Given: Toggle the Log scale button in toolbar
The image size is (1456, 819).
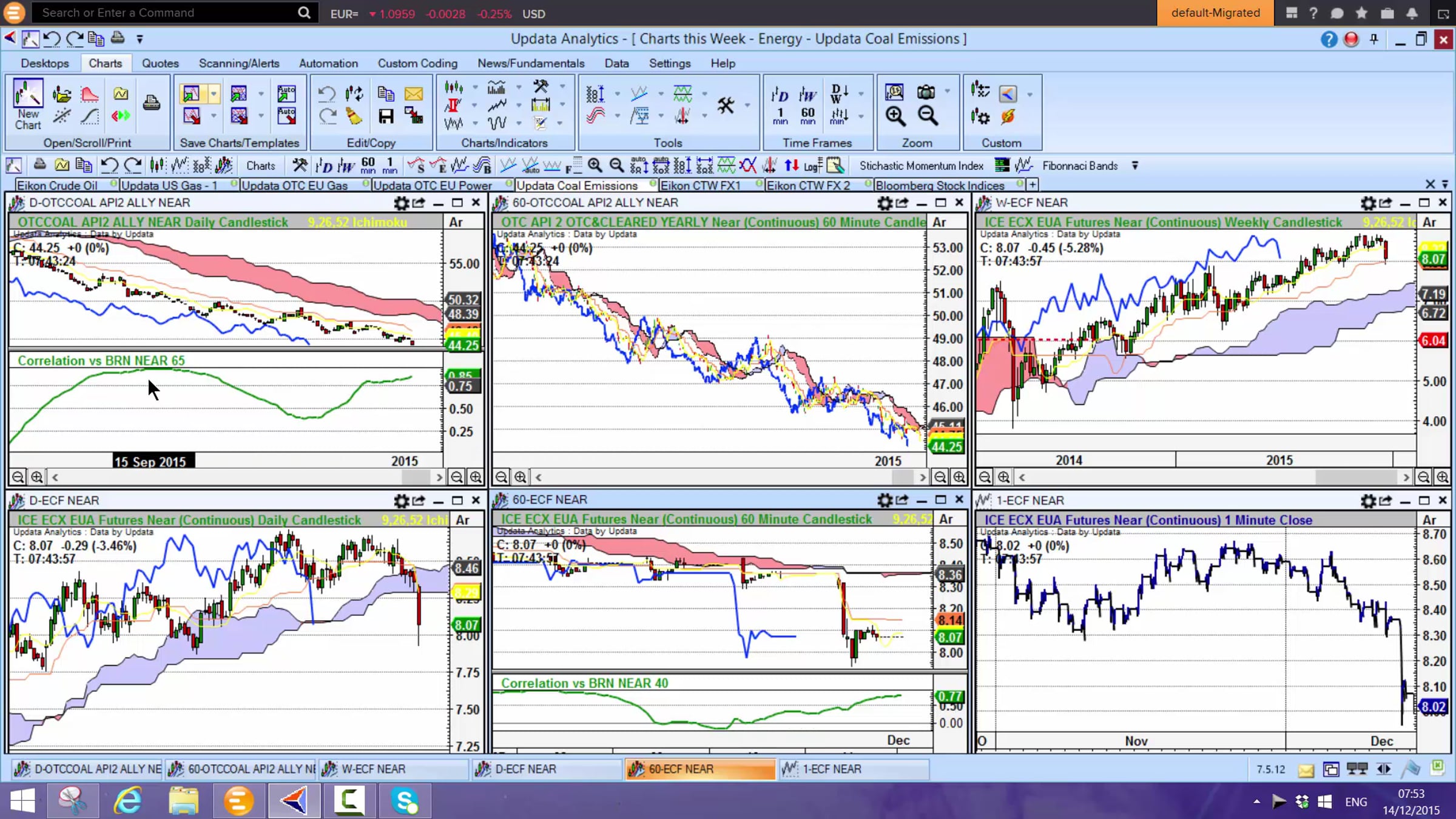Looking at the screenshot, I should [812, 165].
